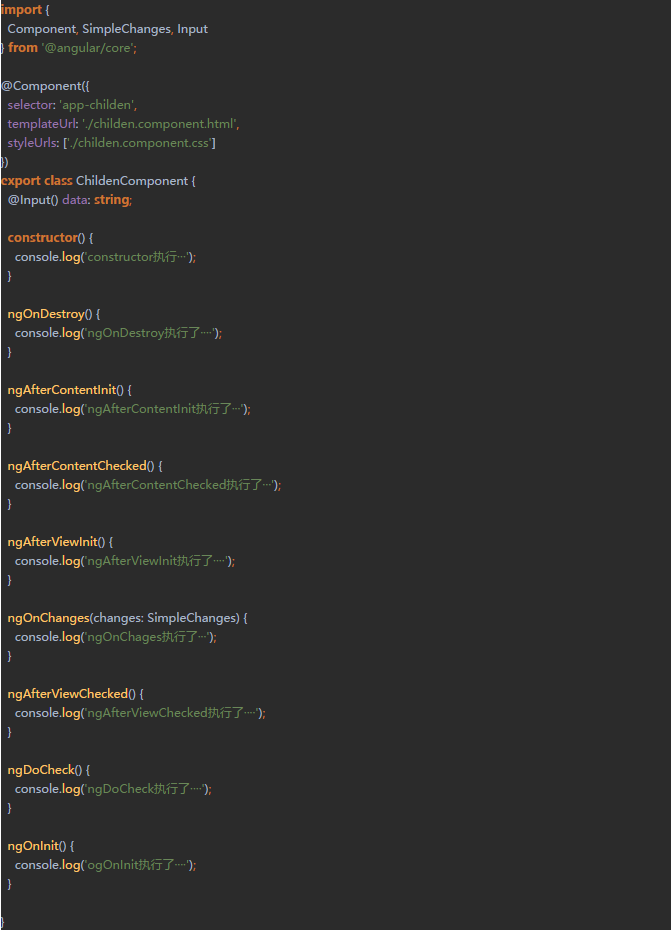
Task: Click the 'SimpleChanges' parameter type in ngOnChanges
Action: [192, 617]
